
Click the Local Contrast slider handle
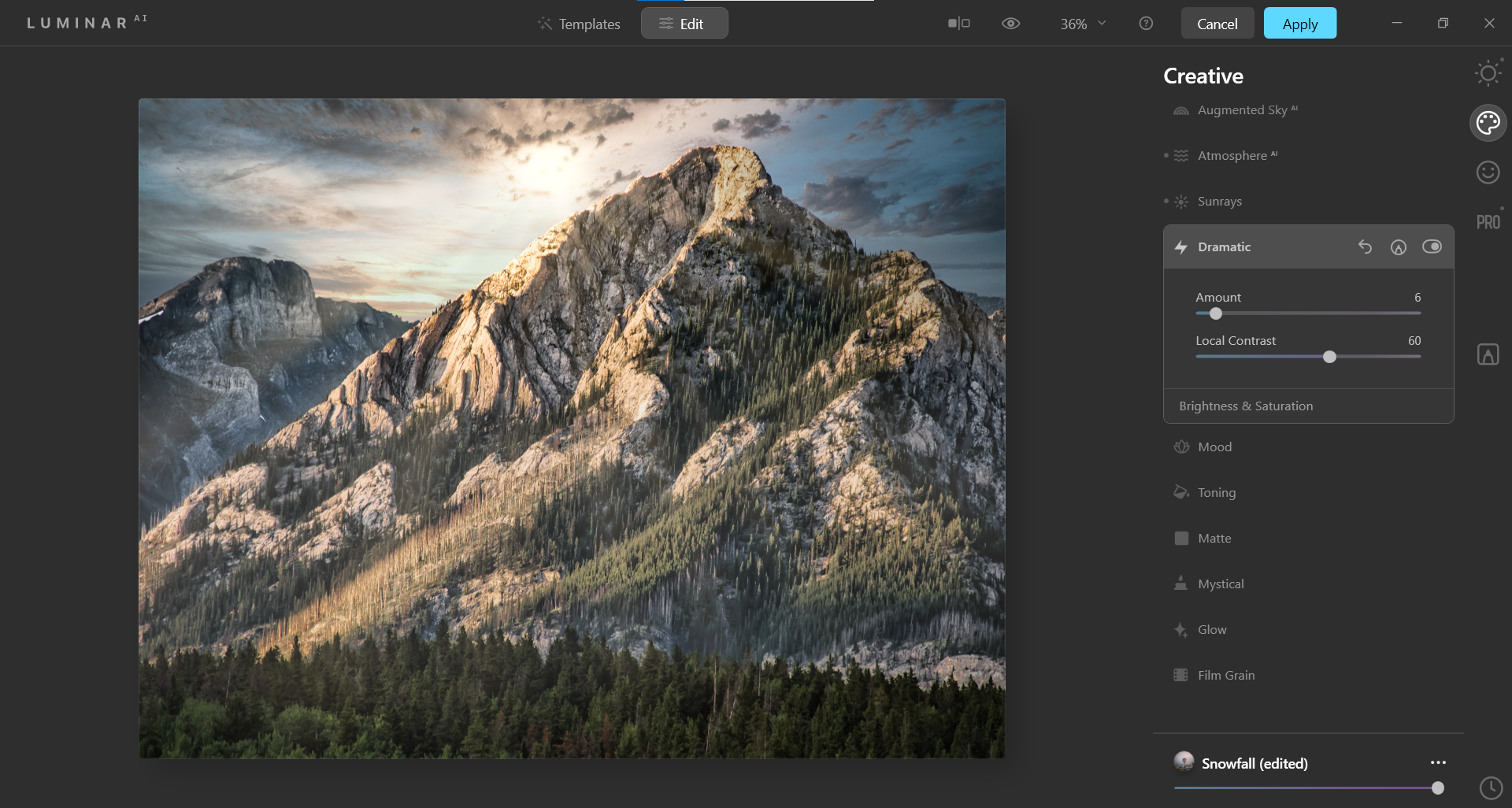point(1329,357)
